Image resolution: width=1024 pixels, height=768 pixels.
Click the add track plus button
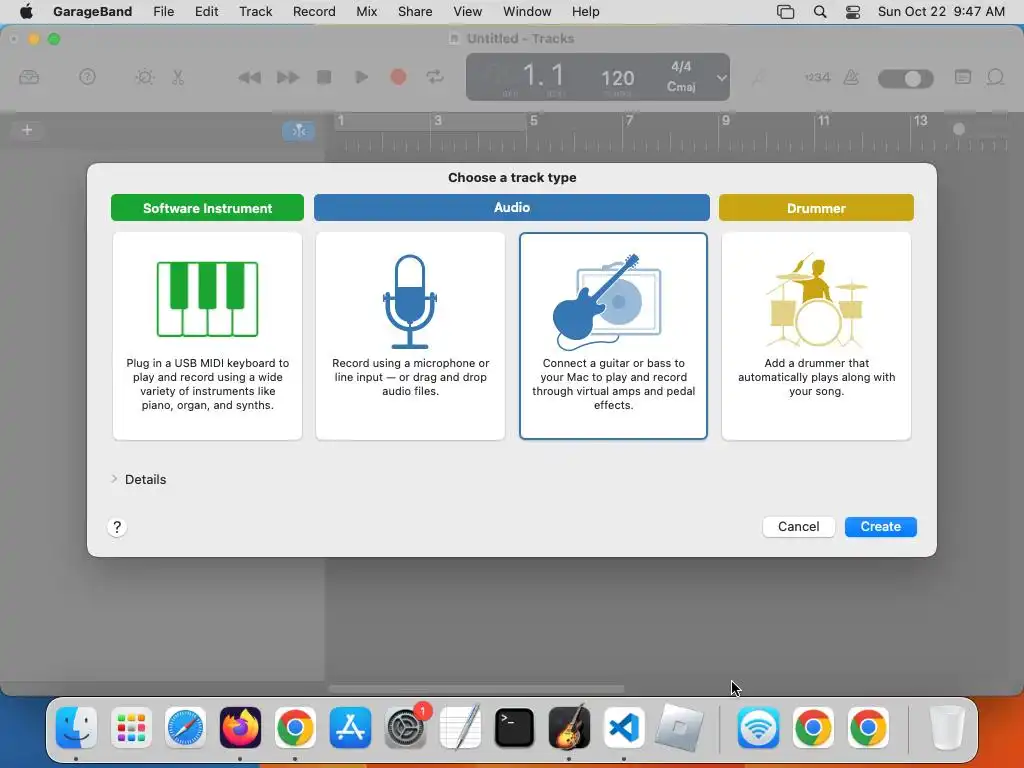27,130
